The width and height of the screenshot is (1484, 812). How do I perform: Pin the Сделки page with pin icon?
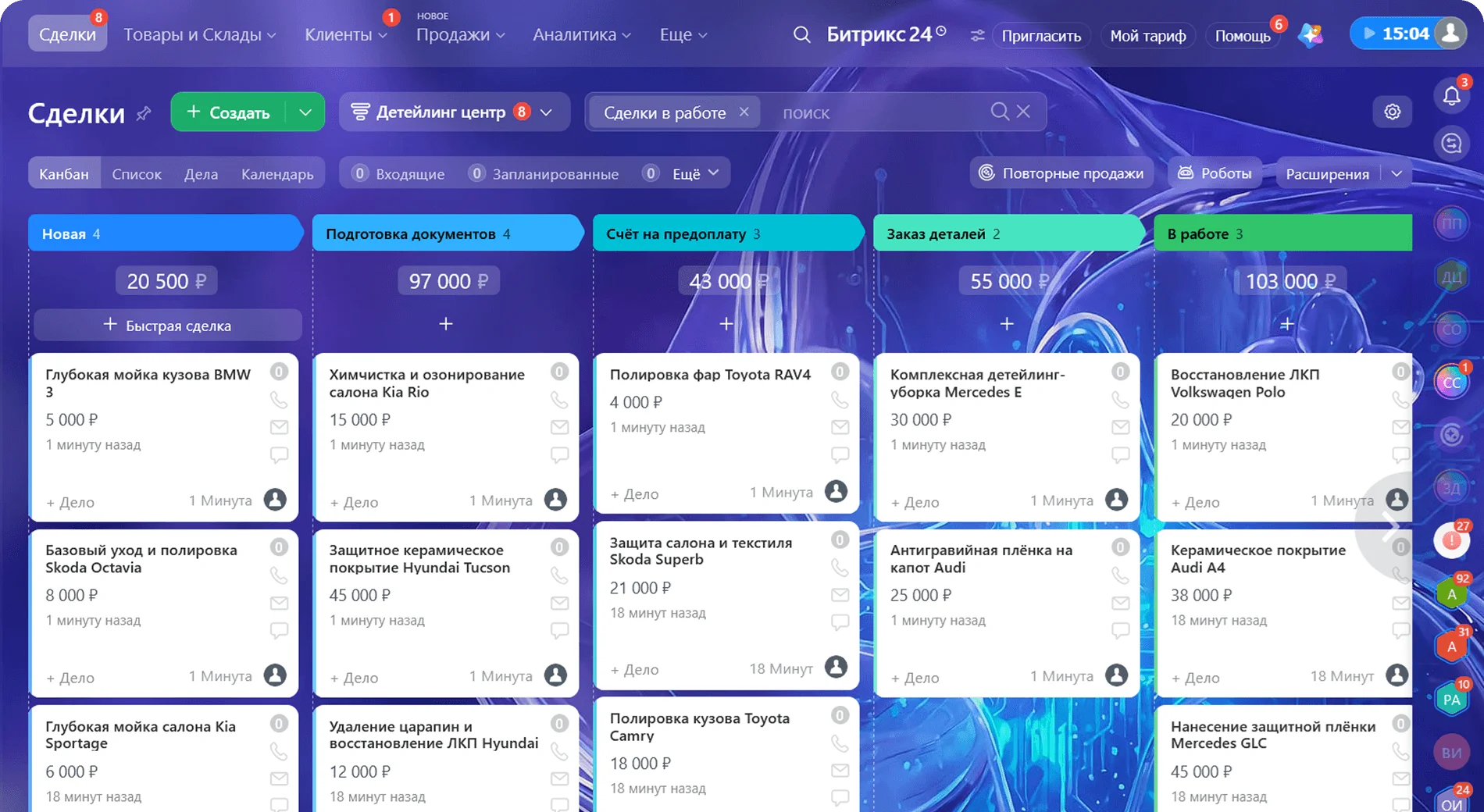(143, 113)
